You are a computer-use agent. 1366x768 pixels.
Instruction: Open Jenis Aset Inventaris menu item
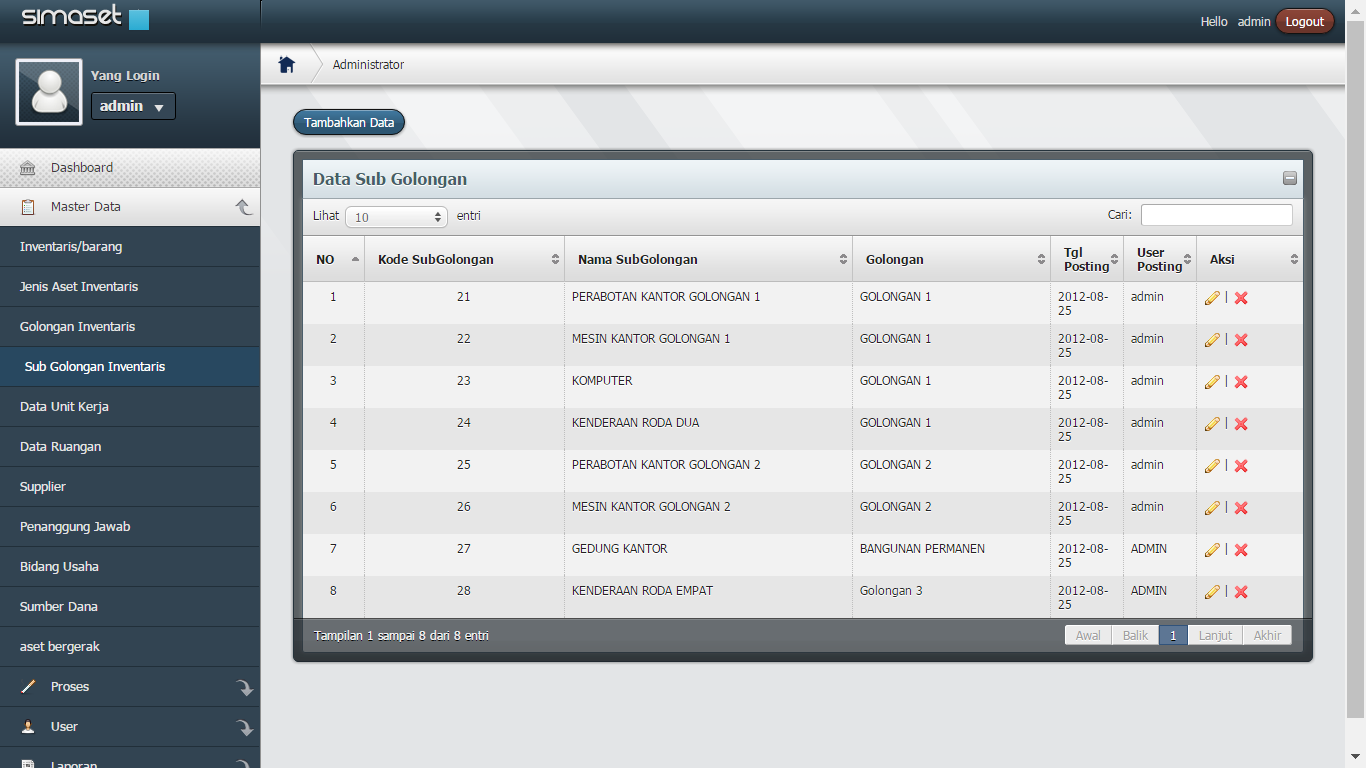tap(130, 287)
